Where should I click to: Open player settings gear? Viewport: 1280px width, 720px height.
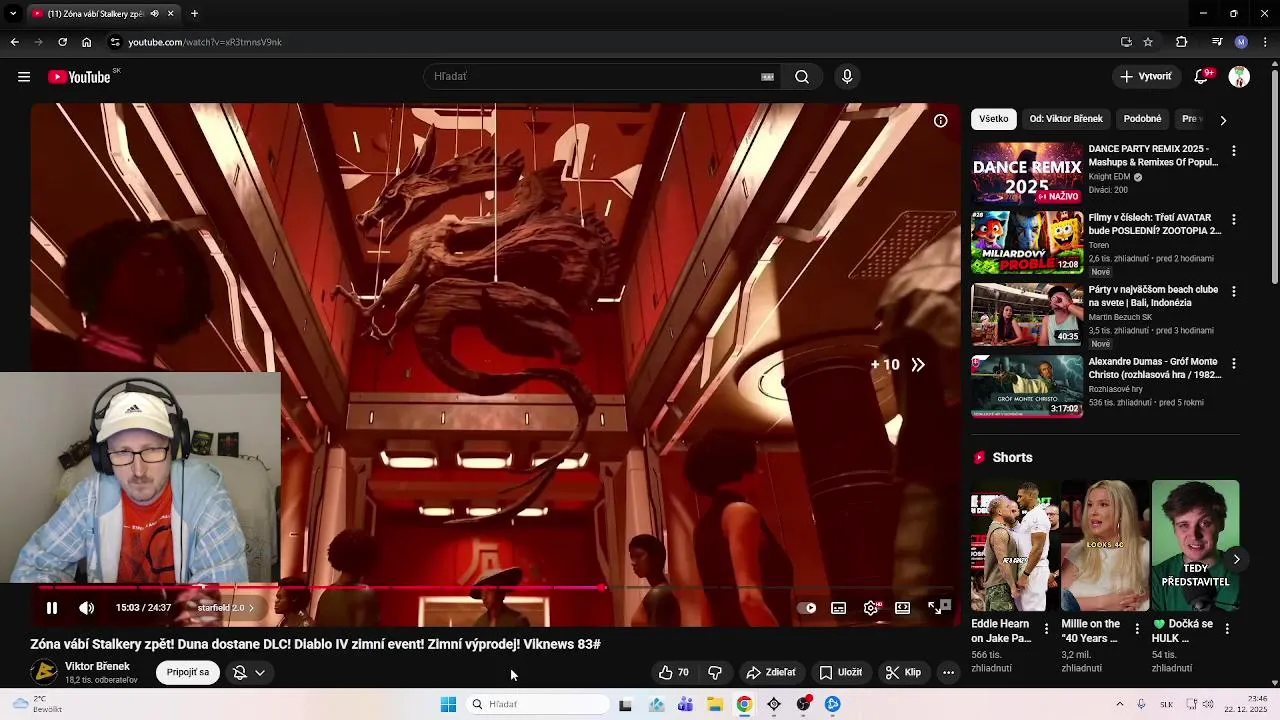pyautogui.click(x=871, y=607)
